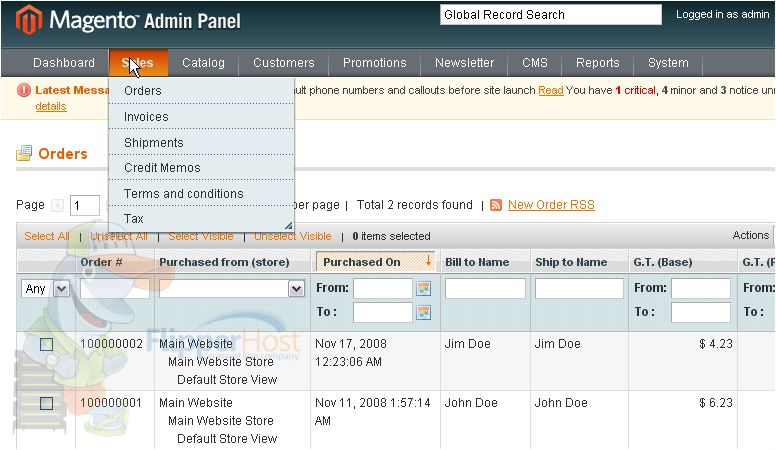This screenshot has height=450, width=776.
Task: Check the box for order 100000001
Action: coord(47,403)
